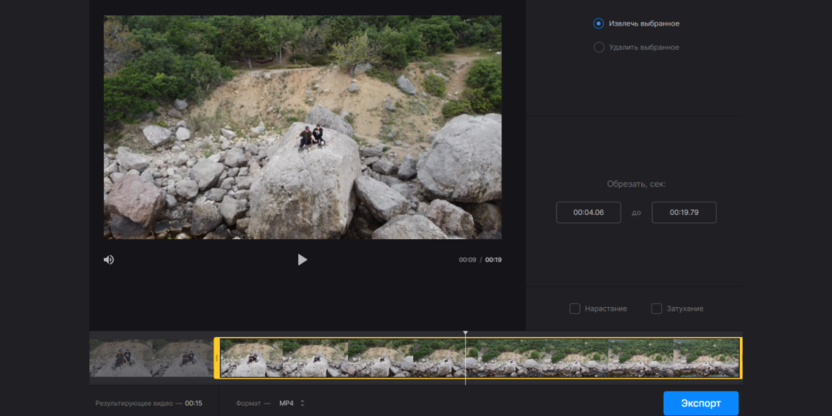
Task: Mute the video using the speaker icon
Action: [109, 260]
